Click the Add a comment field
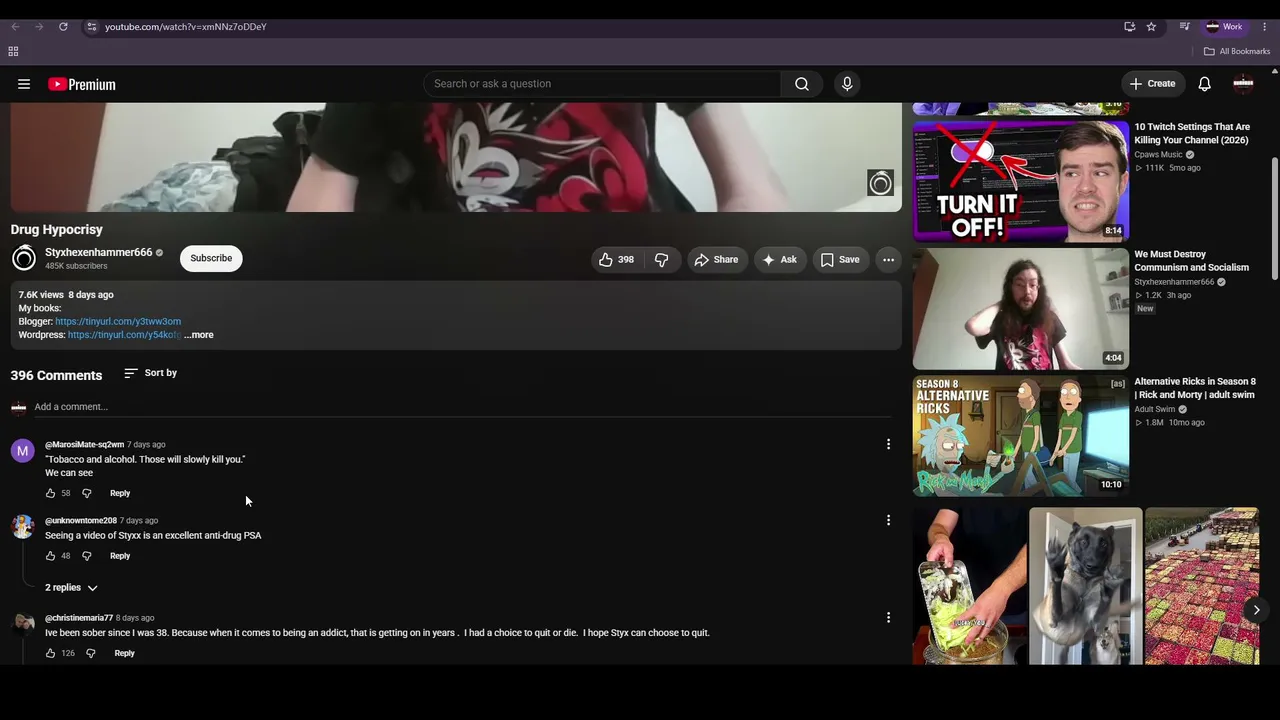Image resolution: width=1280 pixels, height=720 pixels. (462, 407)
